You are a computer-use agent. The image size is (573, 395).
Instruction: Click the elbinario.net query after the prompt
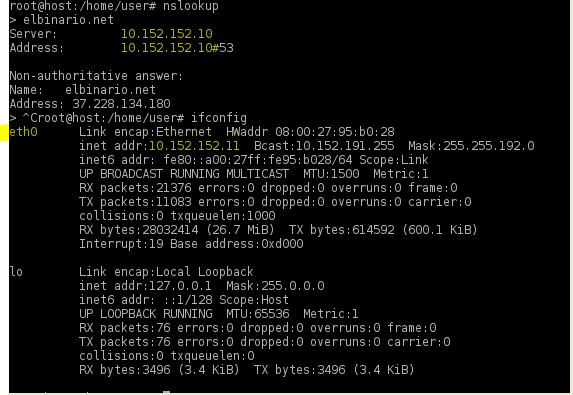click(x=69, y=20)
